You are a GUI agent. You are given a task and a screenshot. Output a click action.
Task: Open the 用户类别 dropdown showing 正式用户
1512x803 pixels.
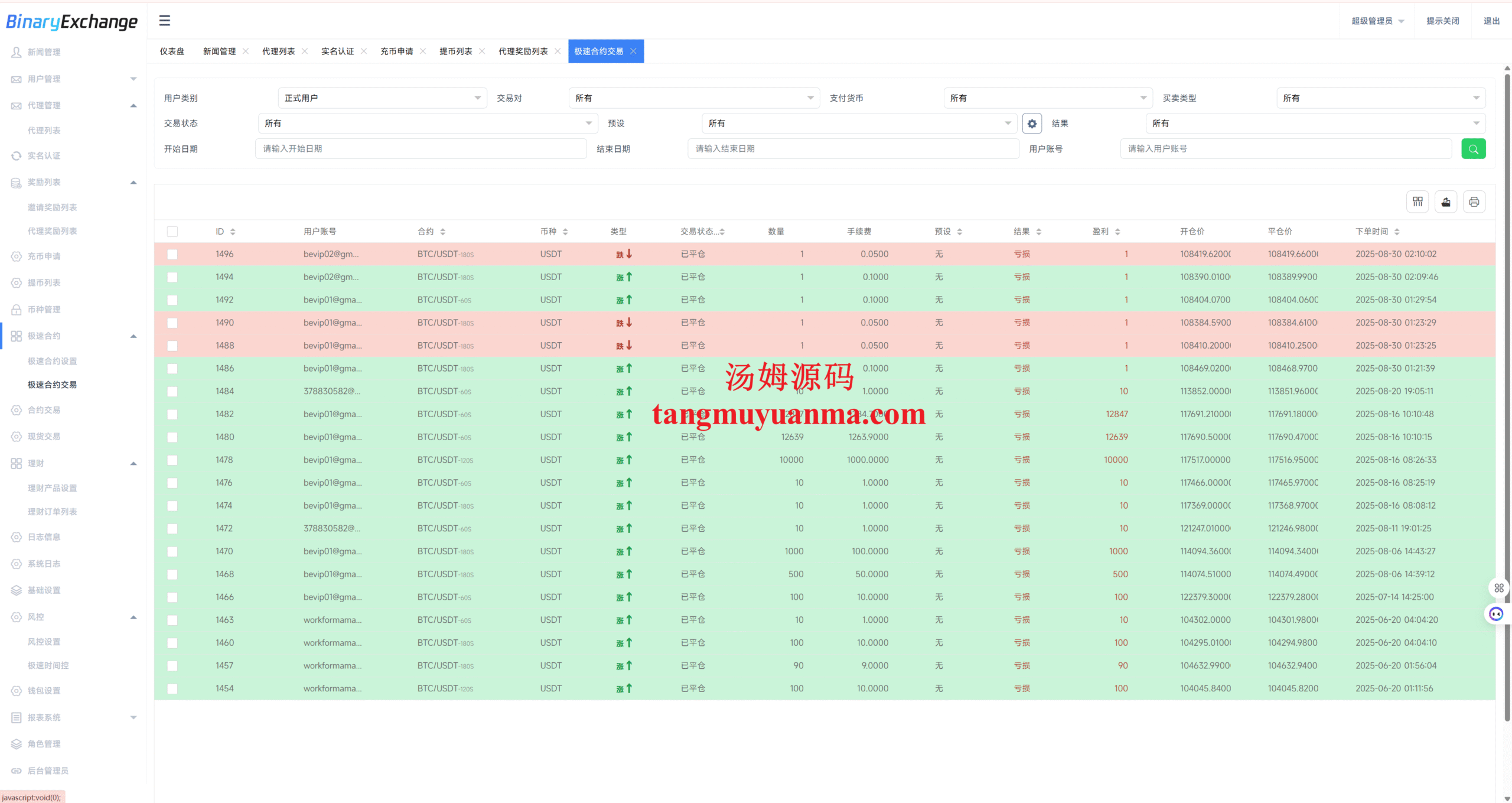point(382,98)
